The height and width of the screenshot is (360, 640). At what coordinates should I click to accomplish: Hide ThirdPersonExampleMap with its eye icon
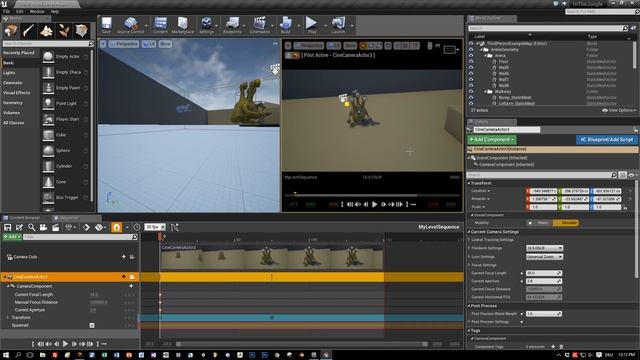click(471, 43)
